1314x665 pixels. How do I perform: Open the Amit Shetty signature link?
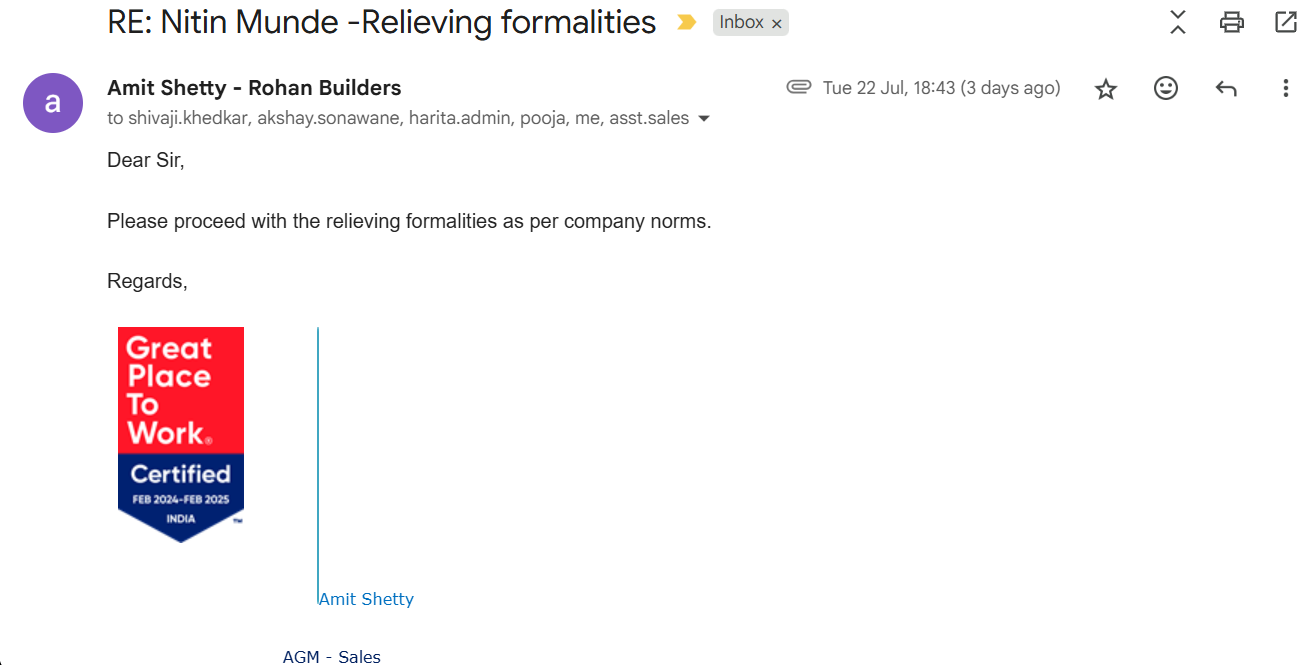(x=366, y=599)
